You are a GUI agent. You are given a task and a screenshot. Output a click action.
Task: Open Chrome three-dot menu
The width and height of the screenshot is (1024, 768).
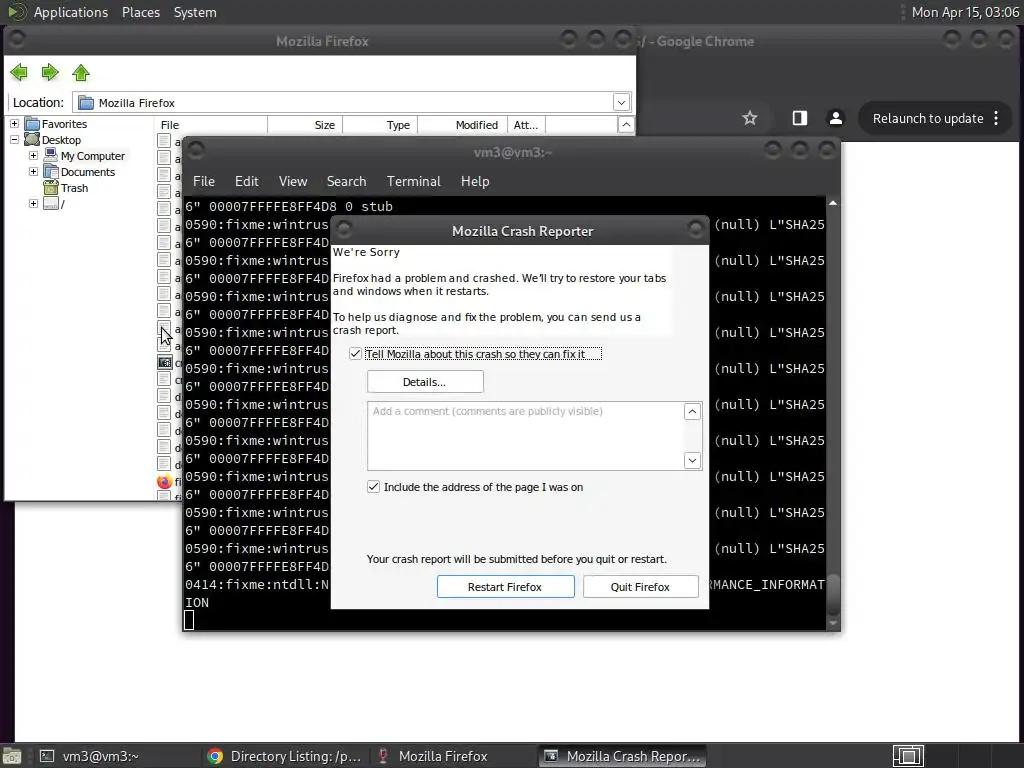996,118
